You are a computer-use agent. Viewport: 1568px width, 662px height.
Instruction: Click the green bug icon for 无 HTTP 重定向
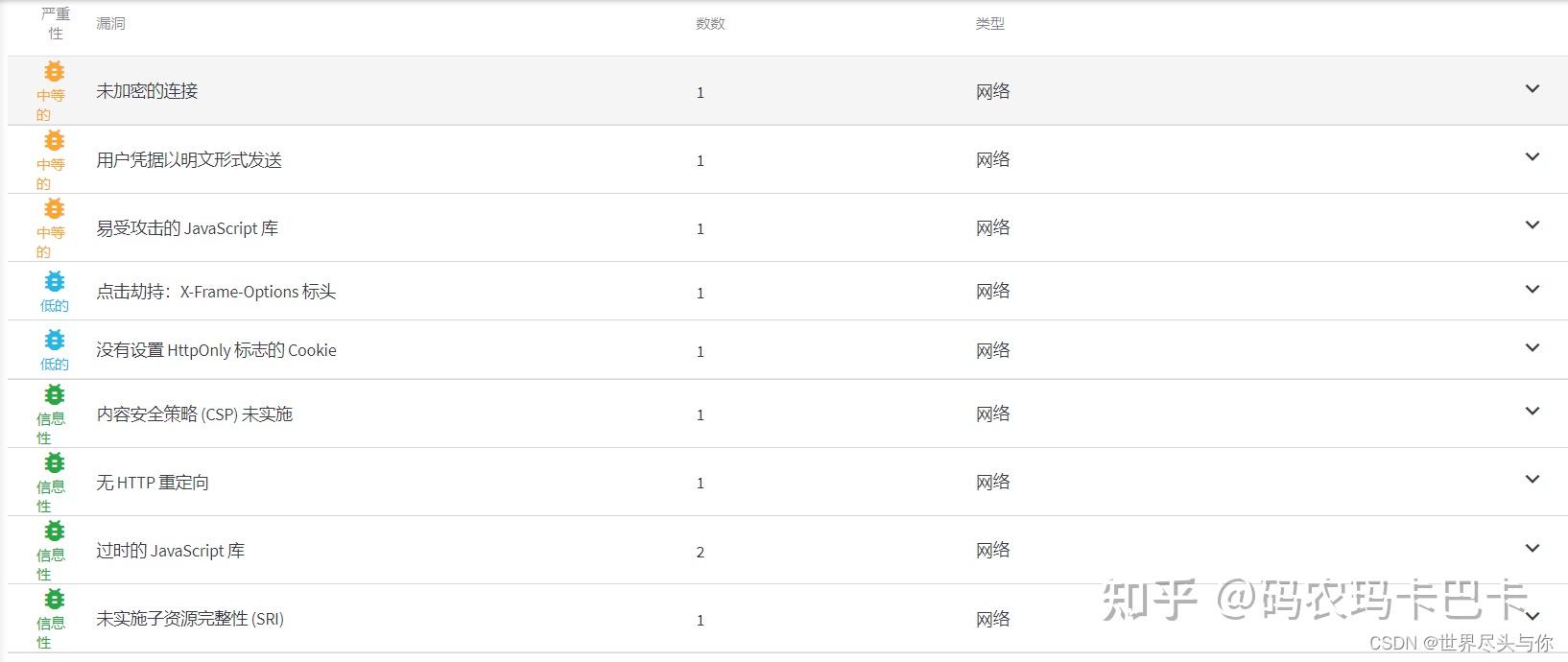pos(55,463)
